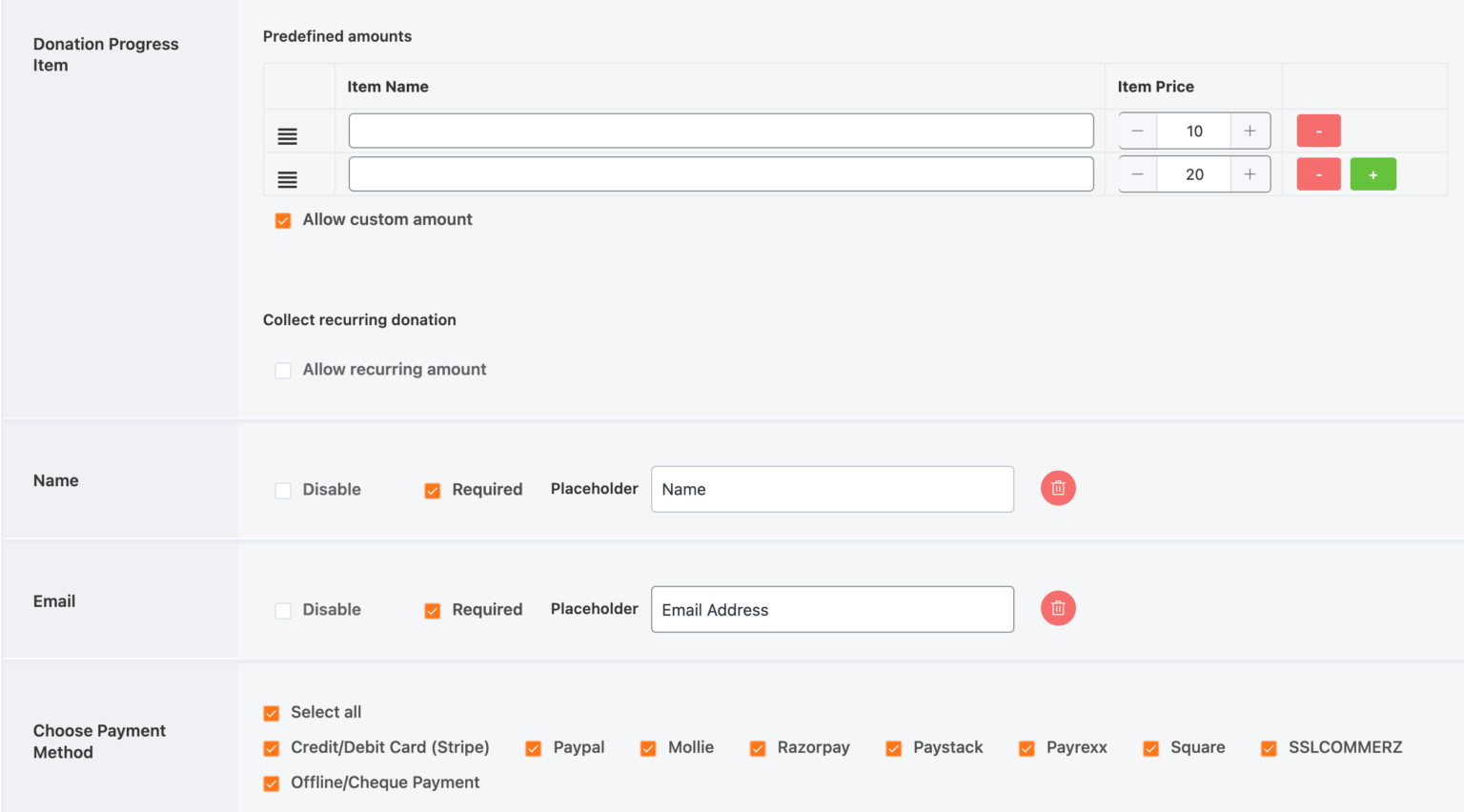The width and height of the screenshot is (1464, 812).
Task: Click the Name placeholder text field
Action: (x=831, y=489)
